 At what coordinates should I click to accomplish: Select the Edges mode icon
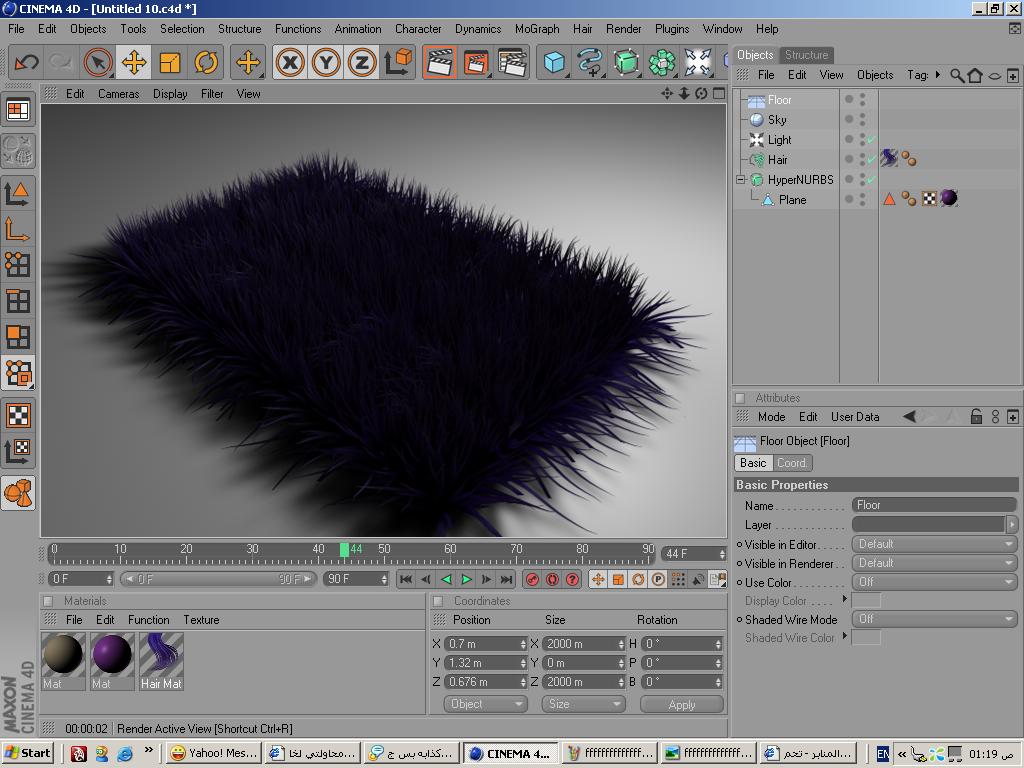[18, 301]
